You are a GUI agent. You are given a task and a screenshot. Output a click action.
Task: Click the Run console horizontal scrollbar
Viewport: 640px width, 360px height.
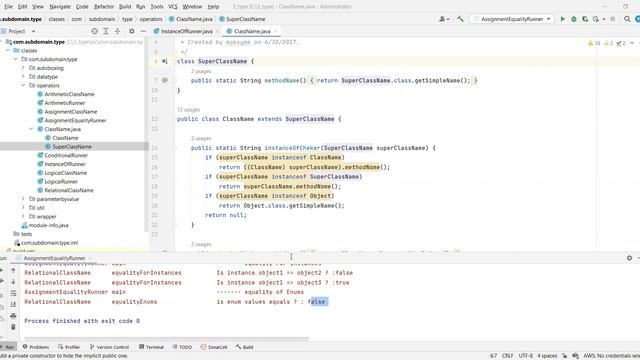pyautogui.click(x=167, y=338)
